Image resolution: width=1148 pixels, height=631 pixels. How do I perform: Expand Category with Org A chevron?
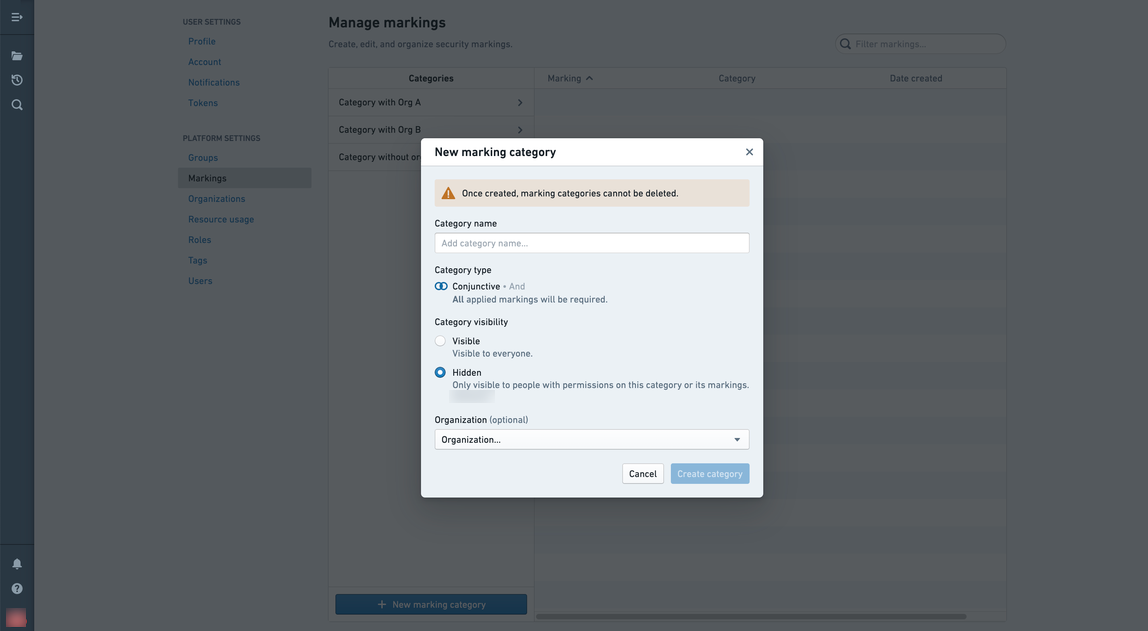coord(520,102)
